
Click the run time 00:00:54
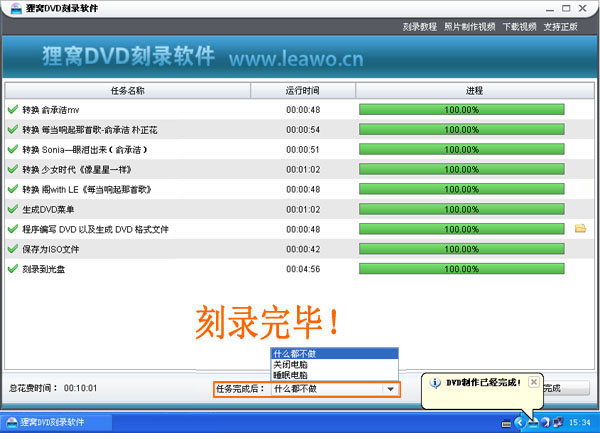[x=303, y=130]
